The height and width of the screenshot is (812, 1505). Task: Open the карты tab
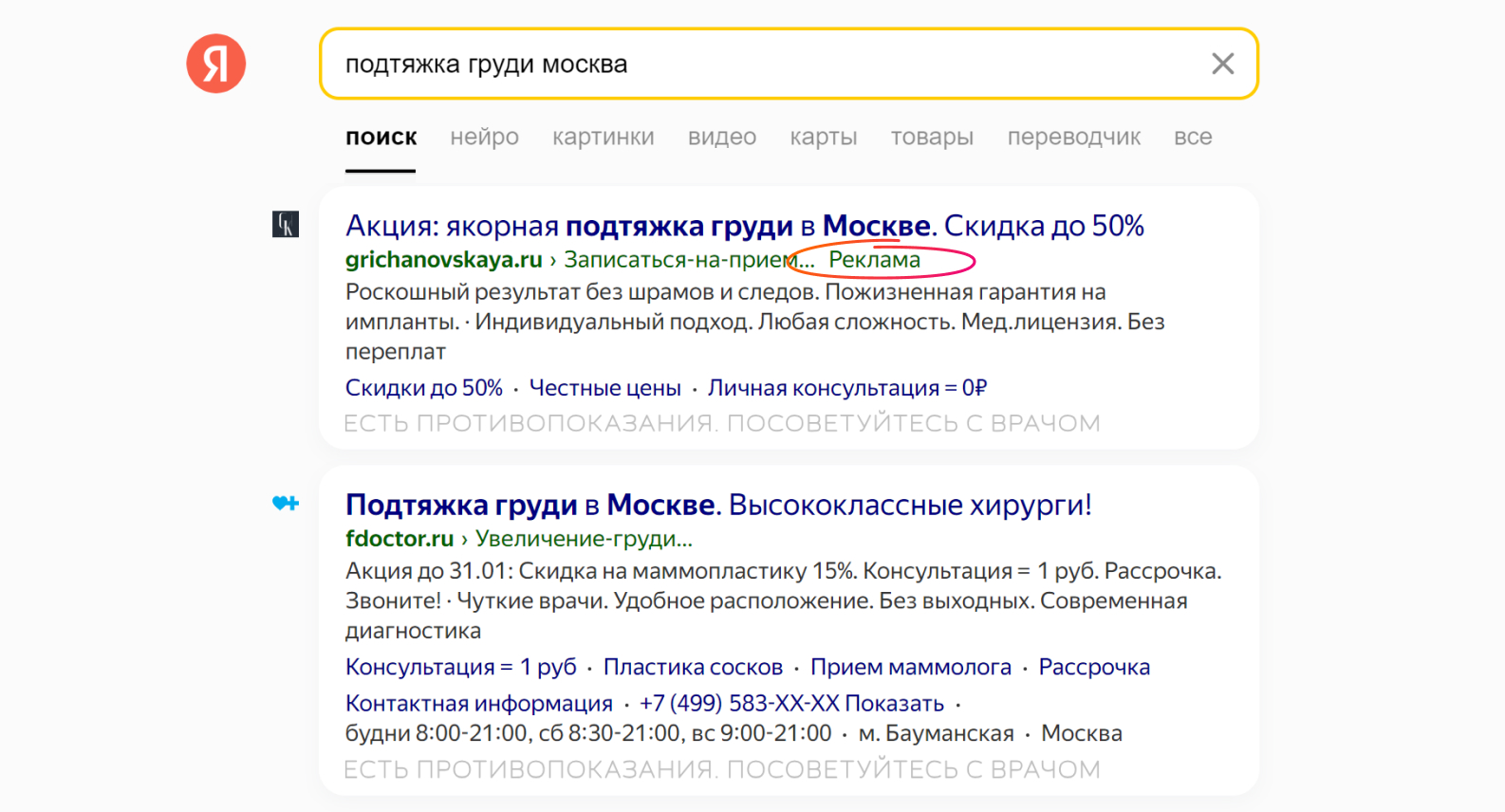pos(823,138)
